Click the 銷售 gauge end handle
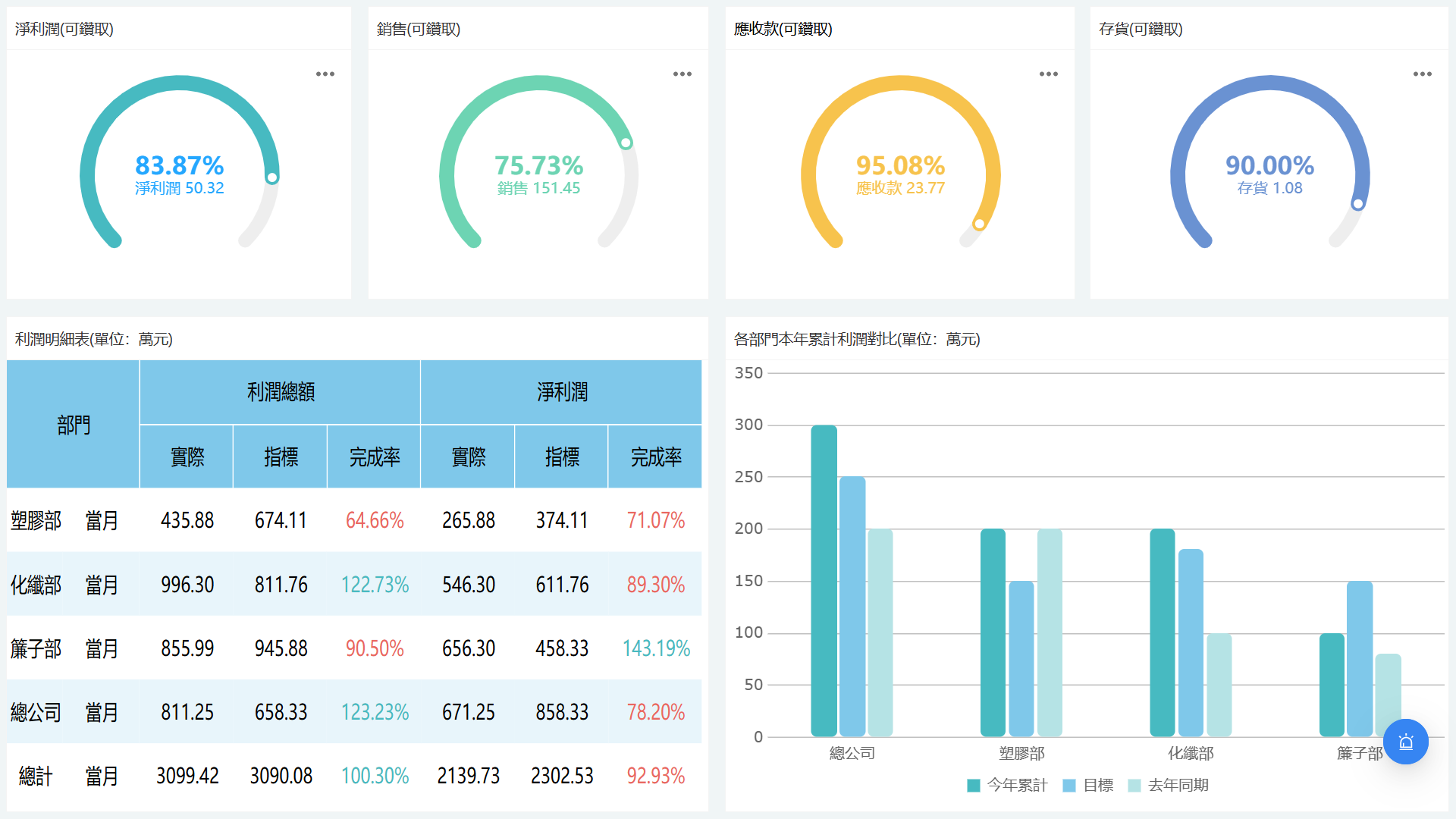 626,143
